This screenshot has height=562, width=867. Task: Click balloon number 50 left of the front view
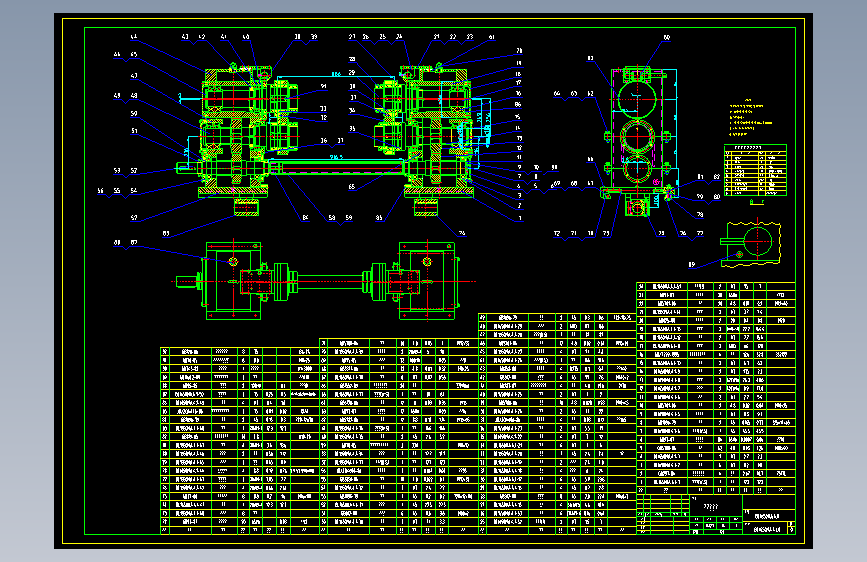click(134, 113)
